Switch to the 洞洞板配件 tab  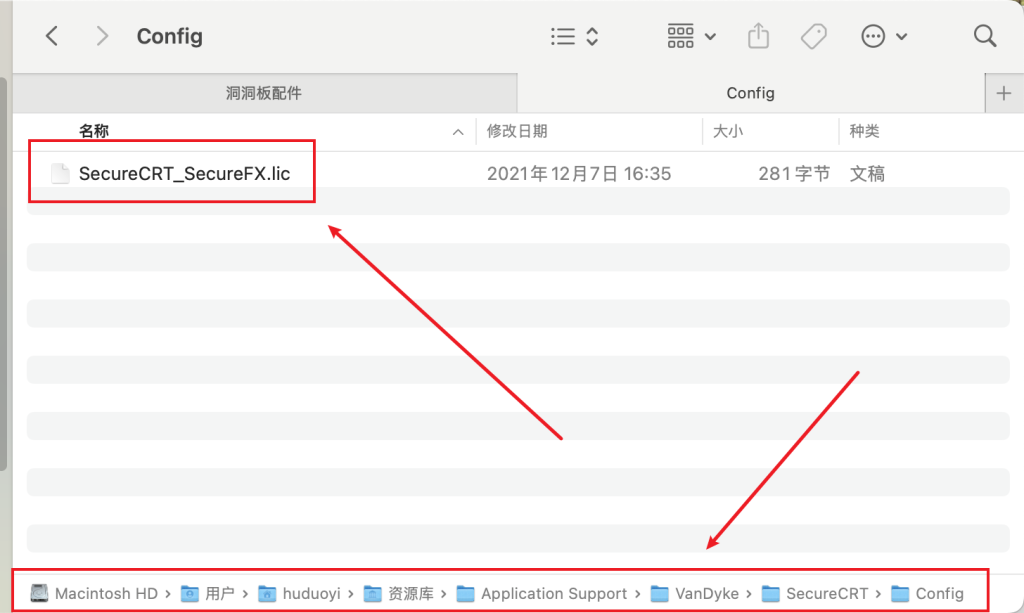[264, 93]
